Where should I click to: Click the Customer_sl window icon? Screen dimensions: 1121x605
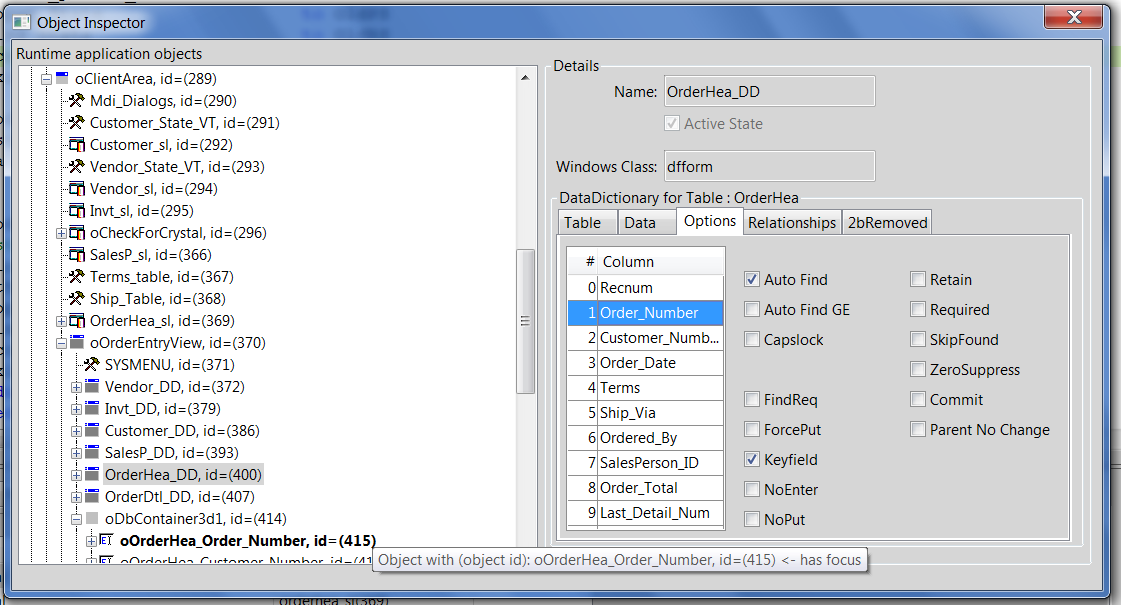tap(76, 145)
